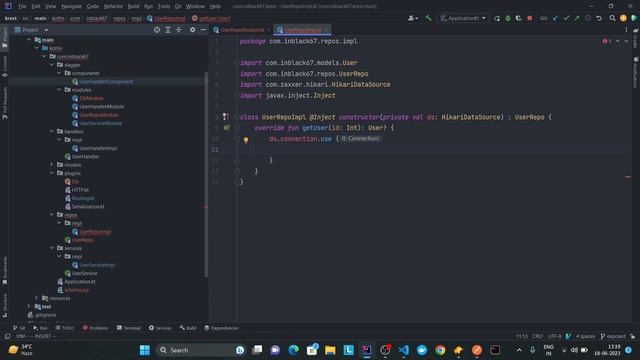Click Windows Start button on taskbar
Image resolution: width=640 pixels, height=360 pixels.
tap(144, 350)
